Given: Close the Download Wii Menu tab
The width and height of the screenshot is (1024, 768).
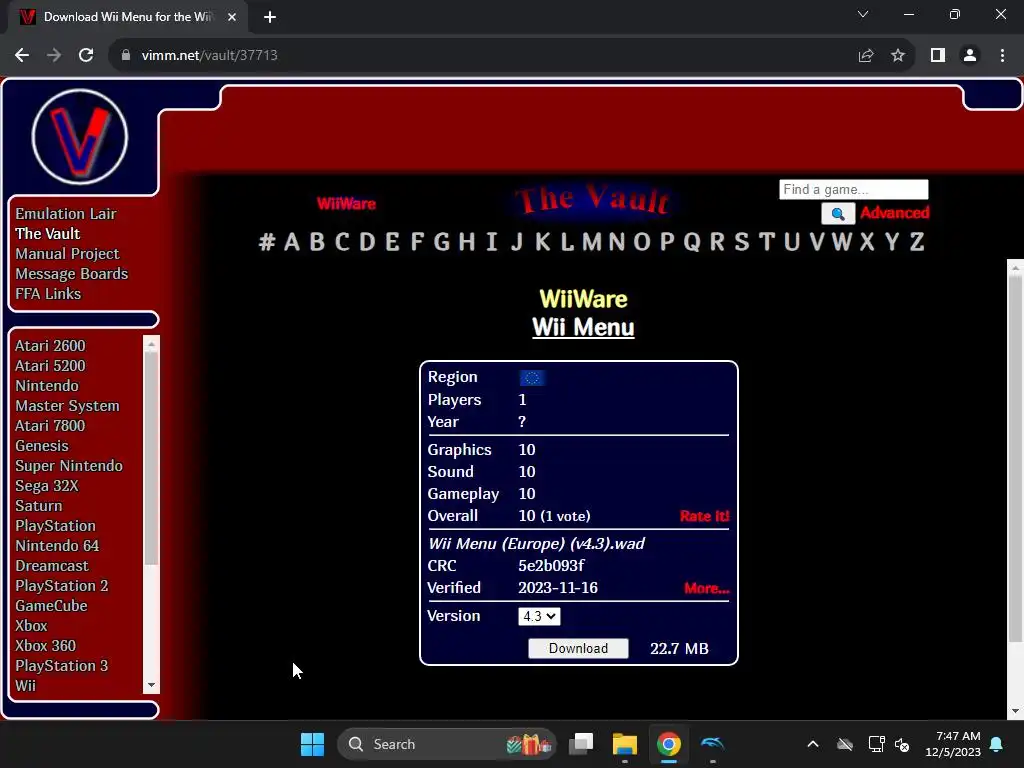Looking at the screenshot, I should [x=232, y=17].
